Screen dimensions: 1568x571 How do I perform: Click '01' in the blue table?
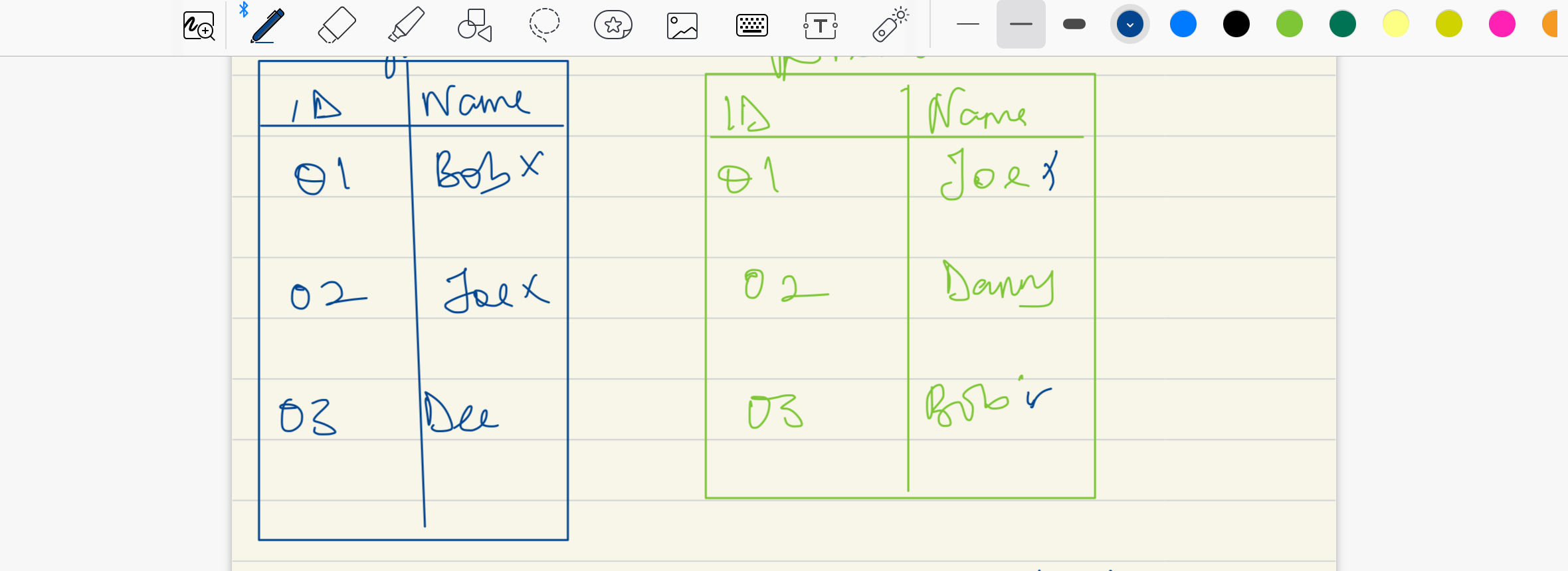(322, 175)
